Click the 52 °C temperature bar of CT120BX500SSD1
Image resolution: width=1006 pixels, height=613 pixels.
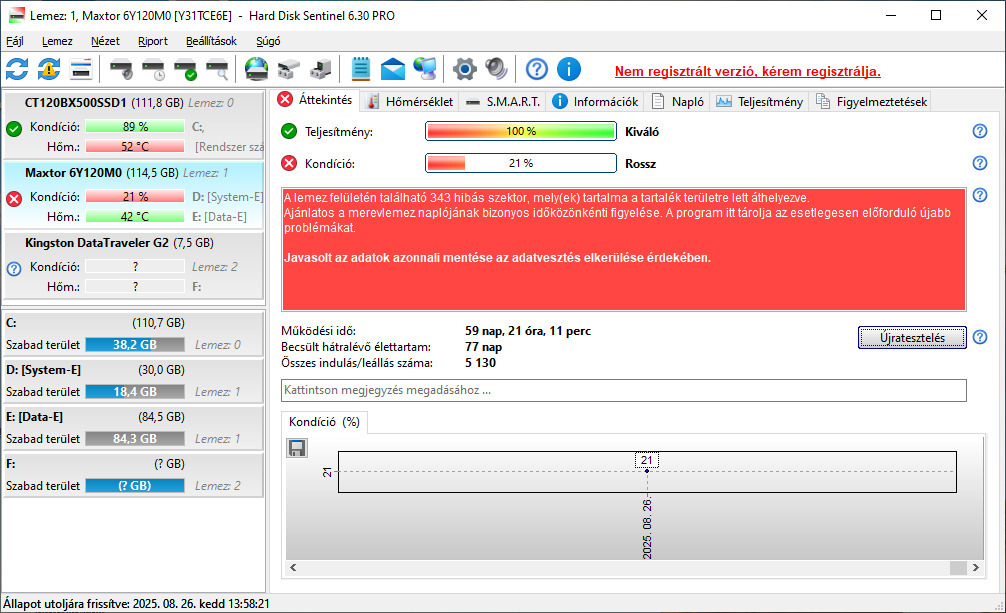point(135,146)
